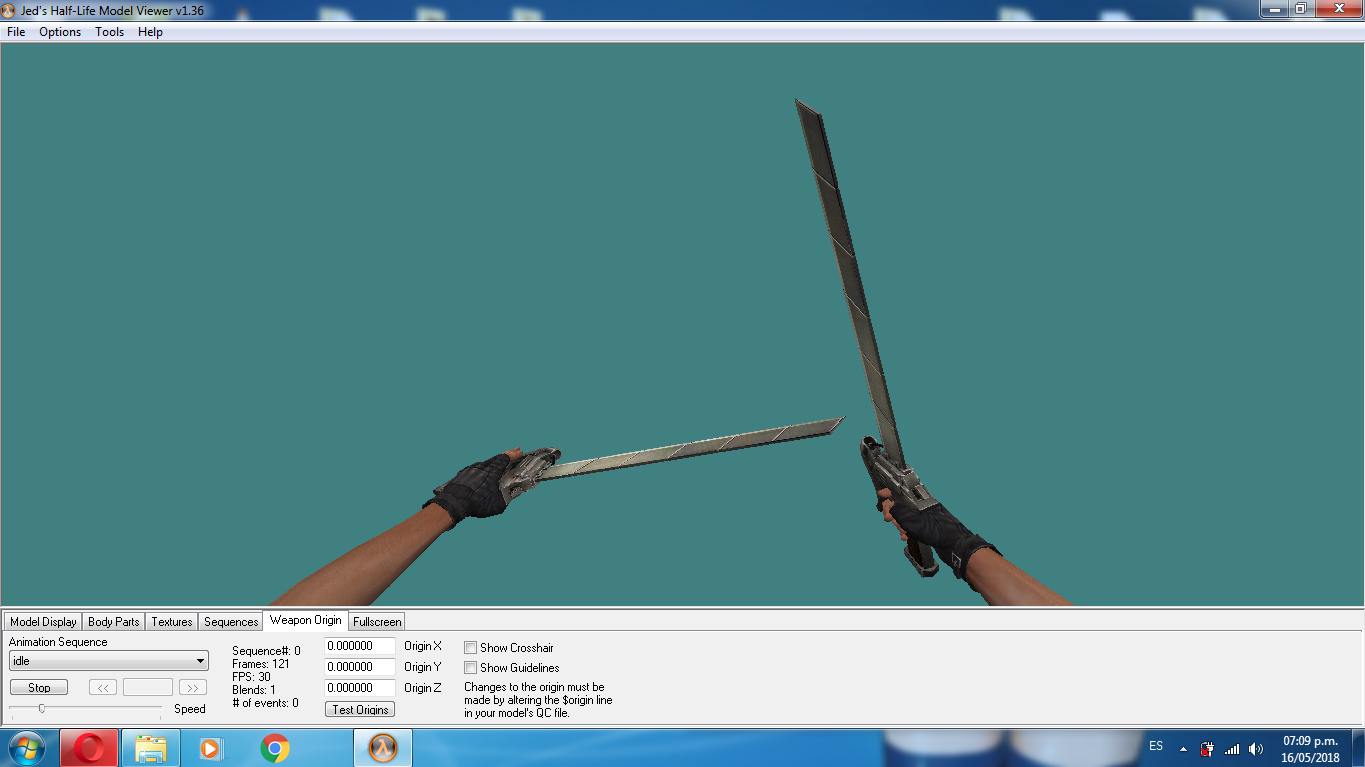Open the Help menu
The image size is (1365, 767).
tap(150, 32)
